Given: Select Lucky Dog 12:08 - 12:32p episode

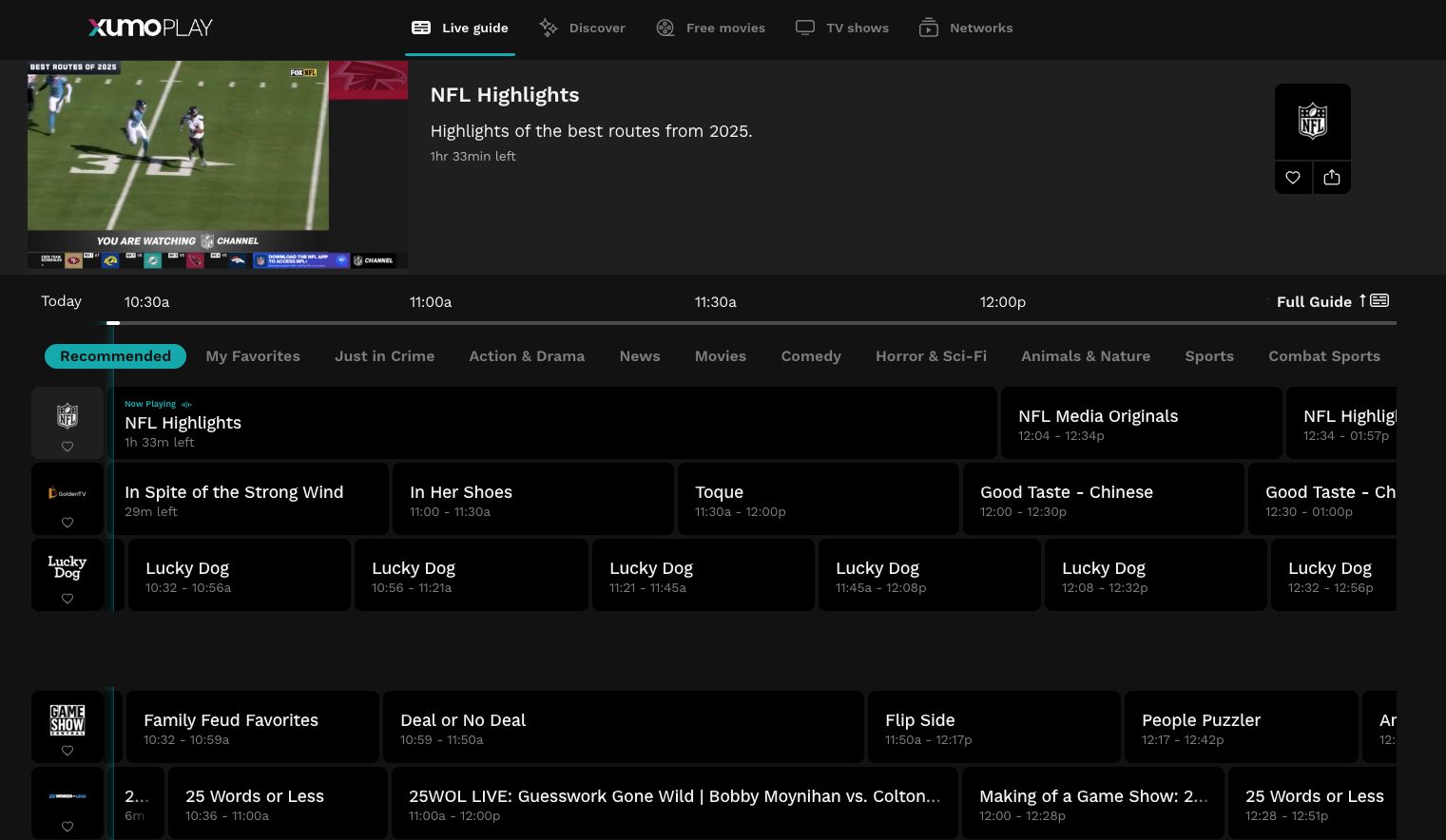Looking at the screenshot, I should [x=1156, y=575].
